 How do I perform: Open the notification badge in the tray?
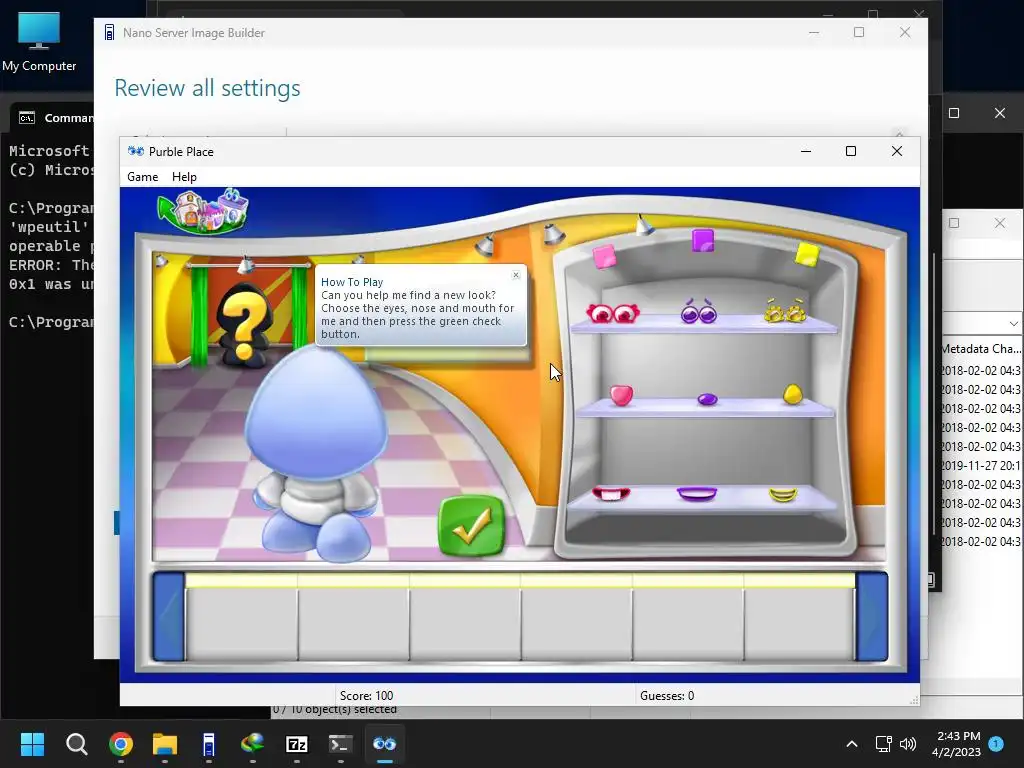[996, 743]
